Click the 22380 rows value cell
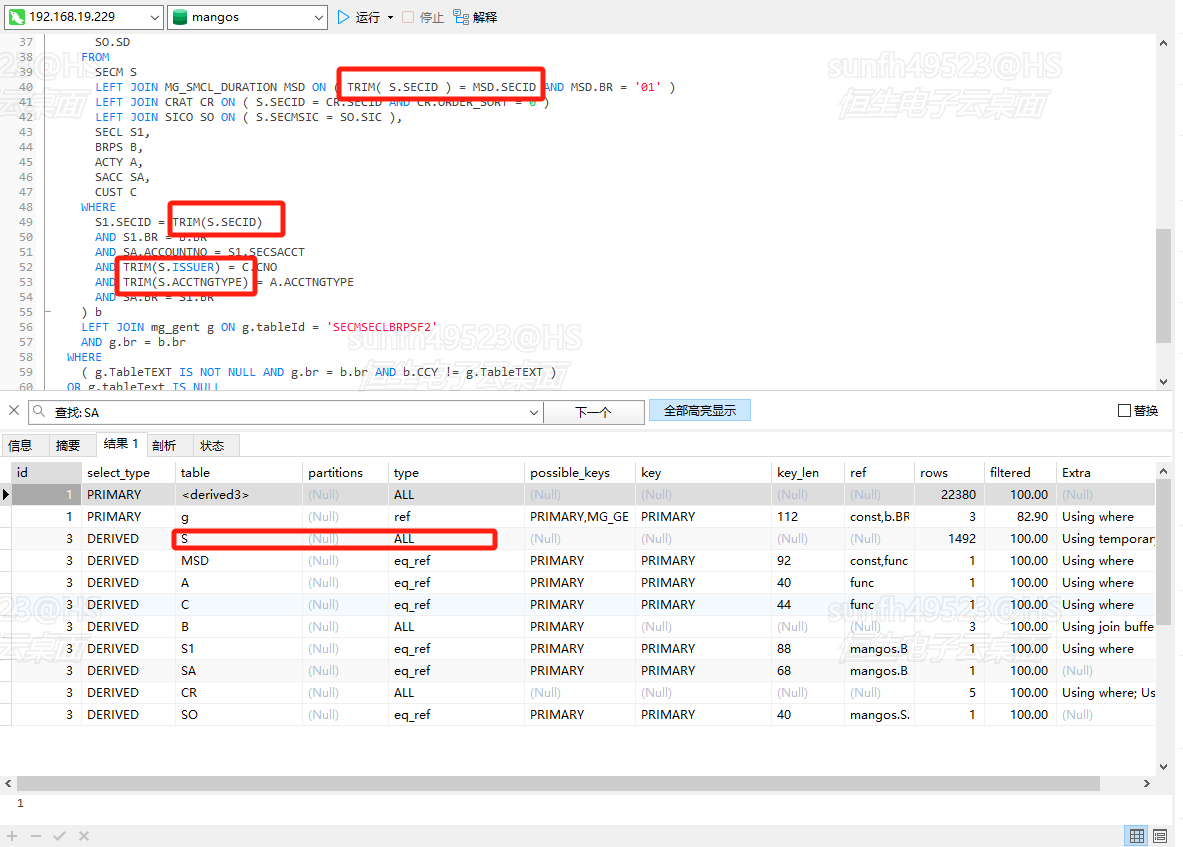This screenshot has height=847, width=1183. [948, 495]
